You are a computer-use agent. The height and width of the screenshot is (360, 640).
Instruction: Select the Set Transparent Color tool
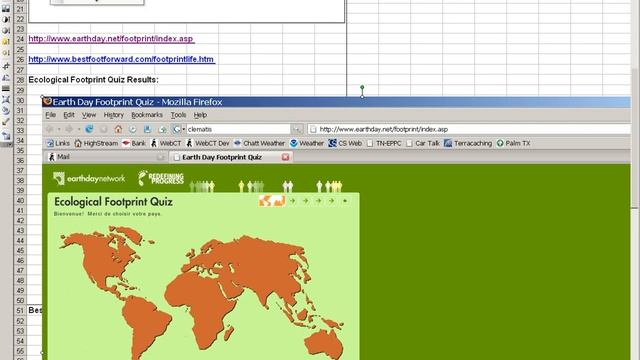click(x=6, y=122)
